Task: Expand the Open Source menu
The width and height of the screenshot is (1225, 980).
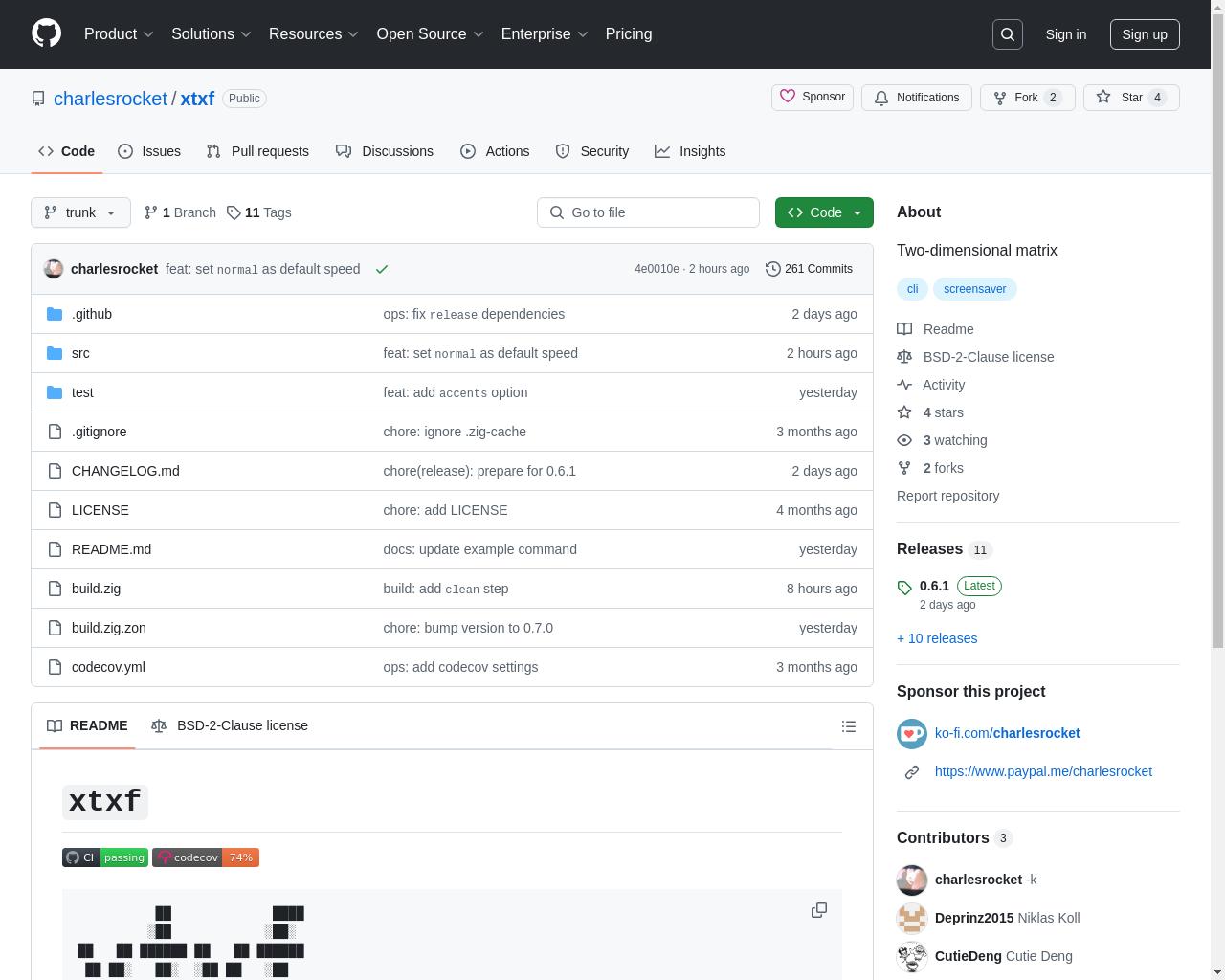Action: pos(430,33)
